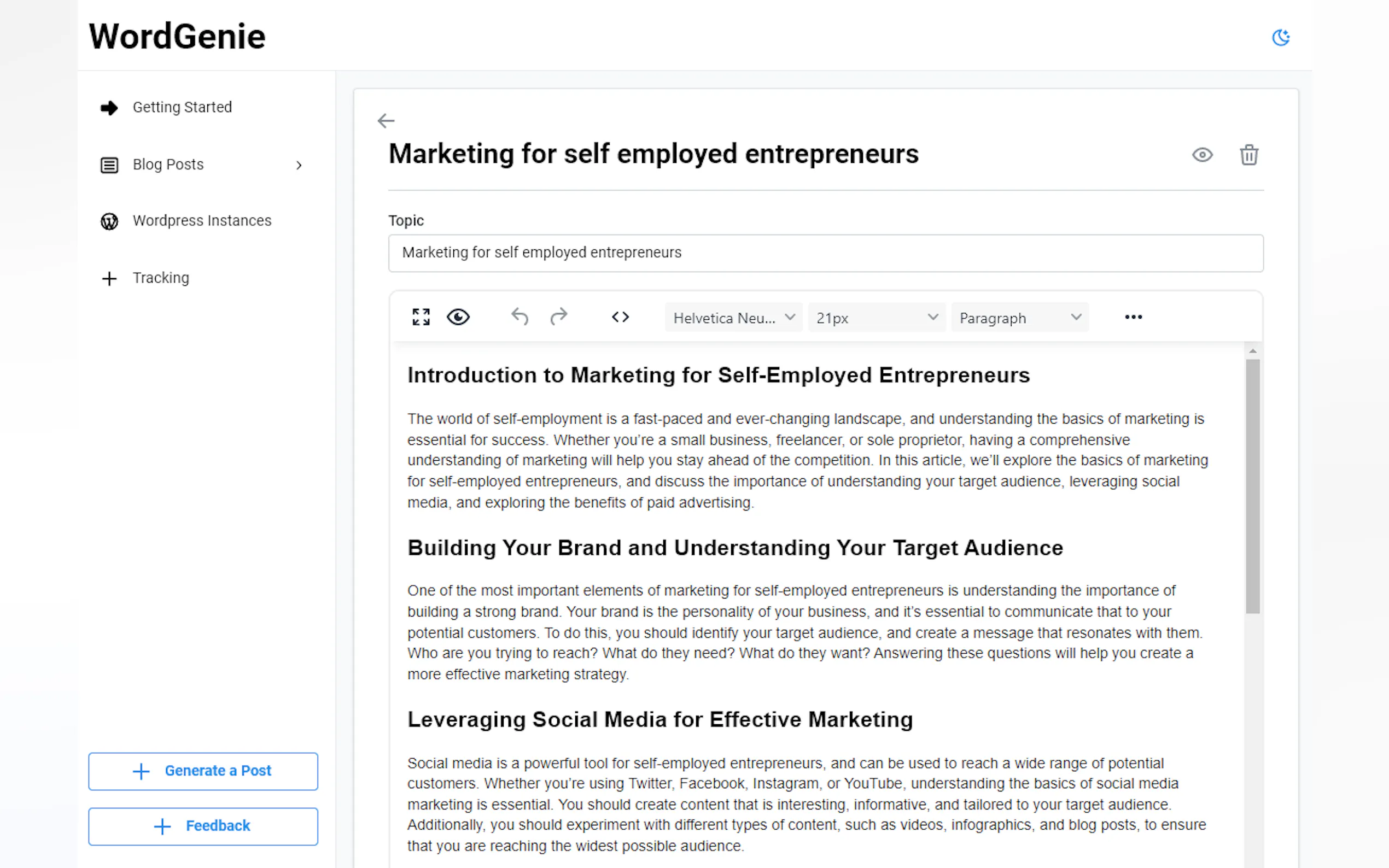Open the Paragraph format dropdown

click(1020, 318)
